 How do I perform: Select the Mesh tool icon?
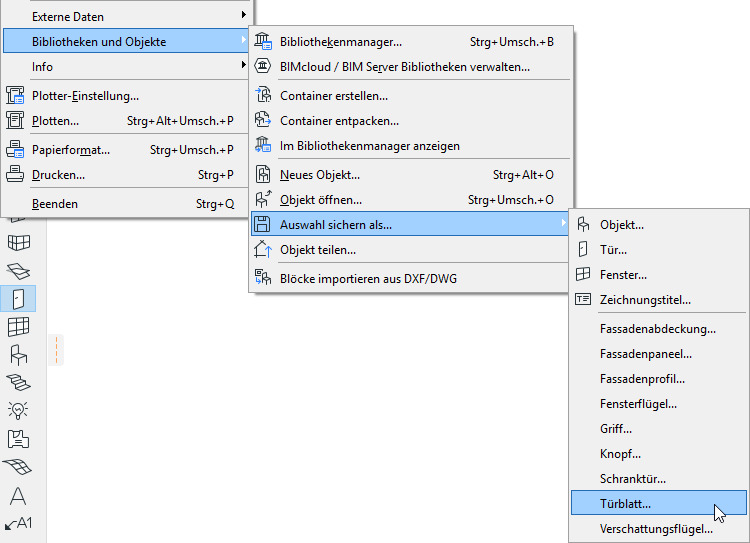coord(18,467)
